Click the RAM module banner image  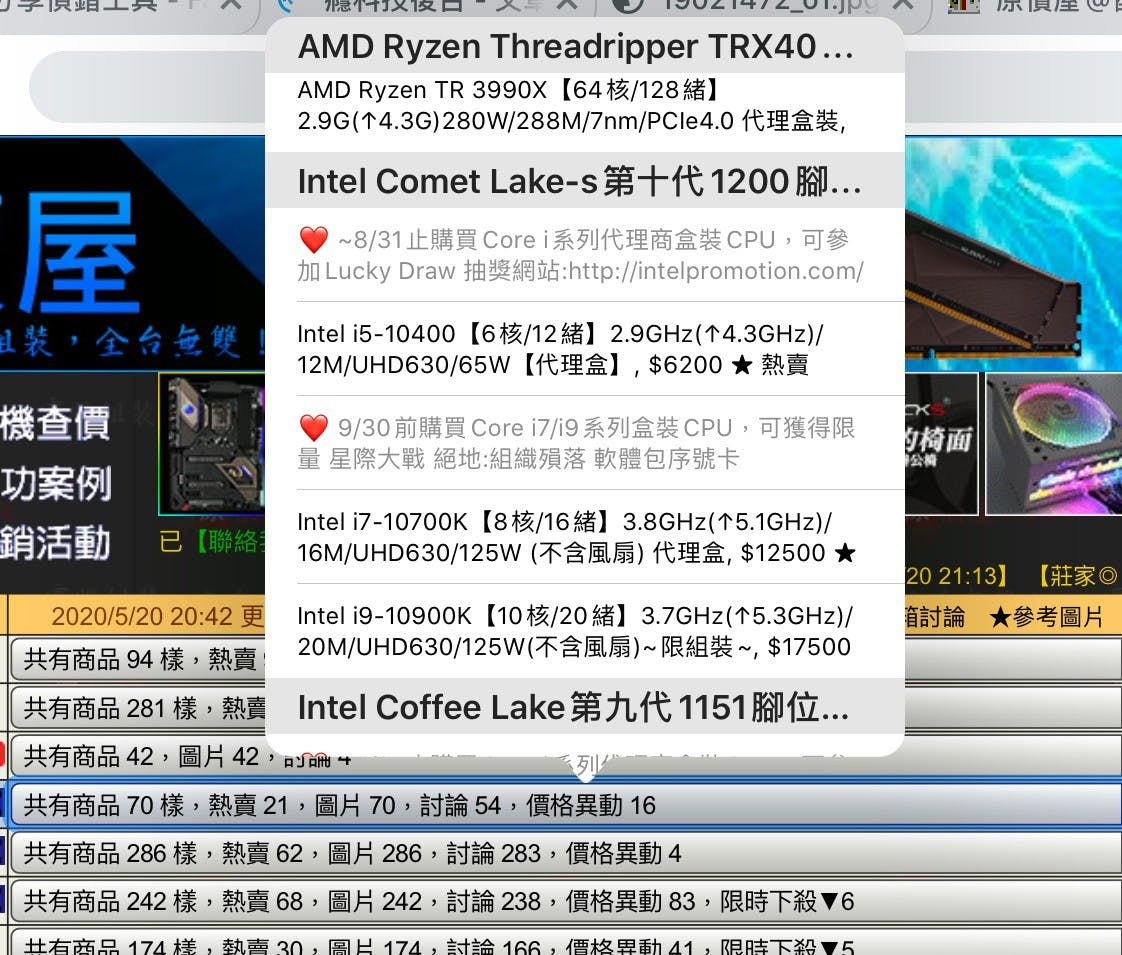1013,253
